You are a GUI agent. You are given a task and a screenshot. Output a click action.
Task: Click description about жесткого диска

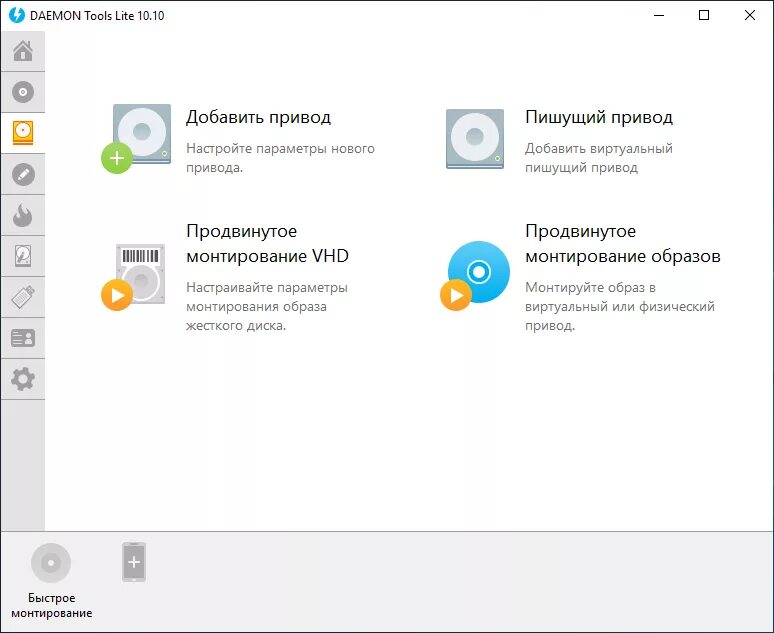tap(267, 306)
